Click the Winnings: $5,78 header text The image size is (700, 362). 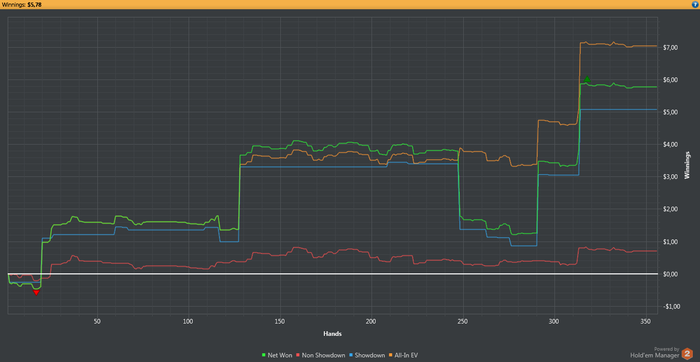pyautogui.click(x=22, y=4)
